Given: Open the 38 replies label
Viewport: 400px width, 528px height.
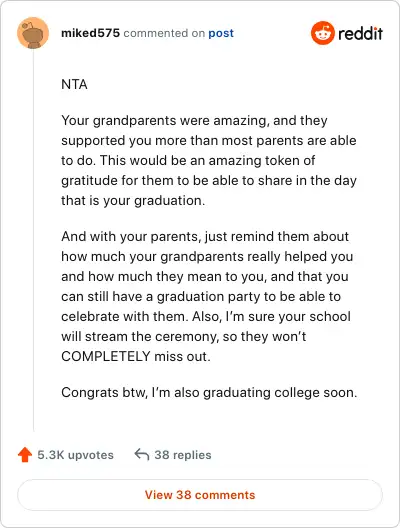Looking at the screenshot, I should [x=183, y=455].
